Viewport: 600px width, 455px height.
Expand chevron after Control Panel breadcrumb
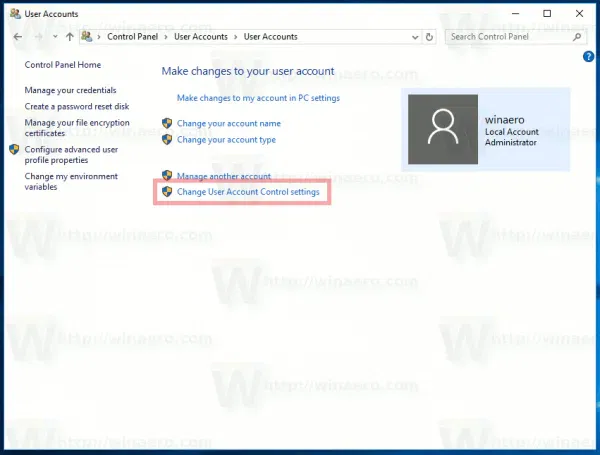click(166, 37)
